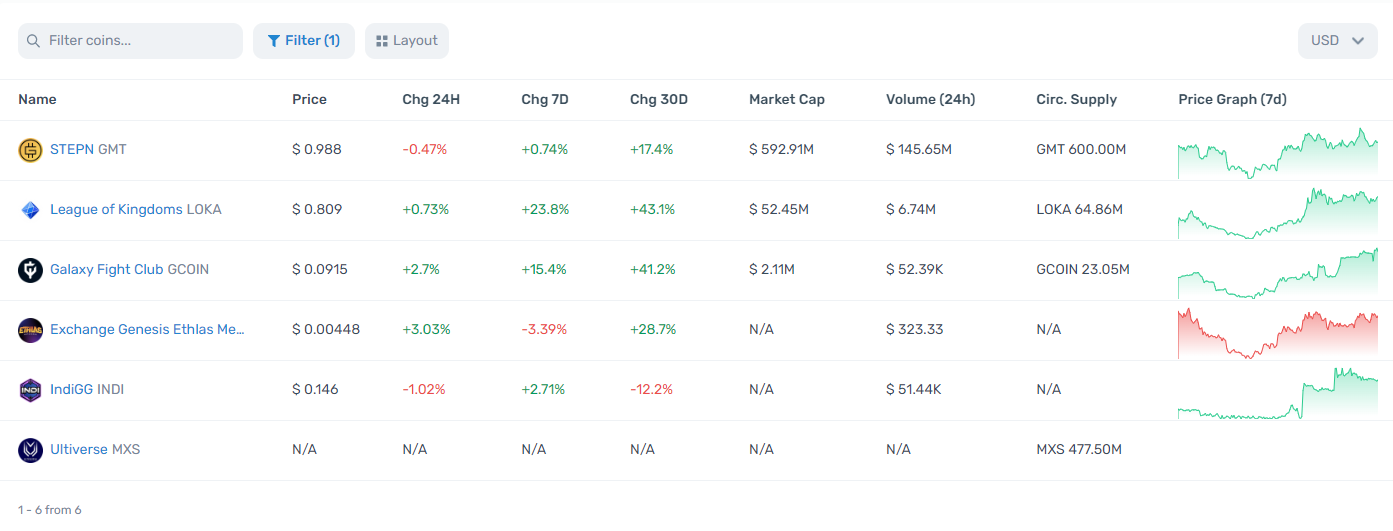Viewport: 1393px width, 531px height.
Task: Click the IndiGG logo icon
Action: tap(30, 390)
